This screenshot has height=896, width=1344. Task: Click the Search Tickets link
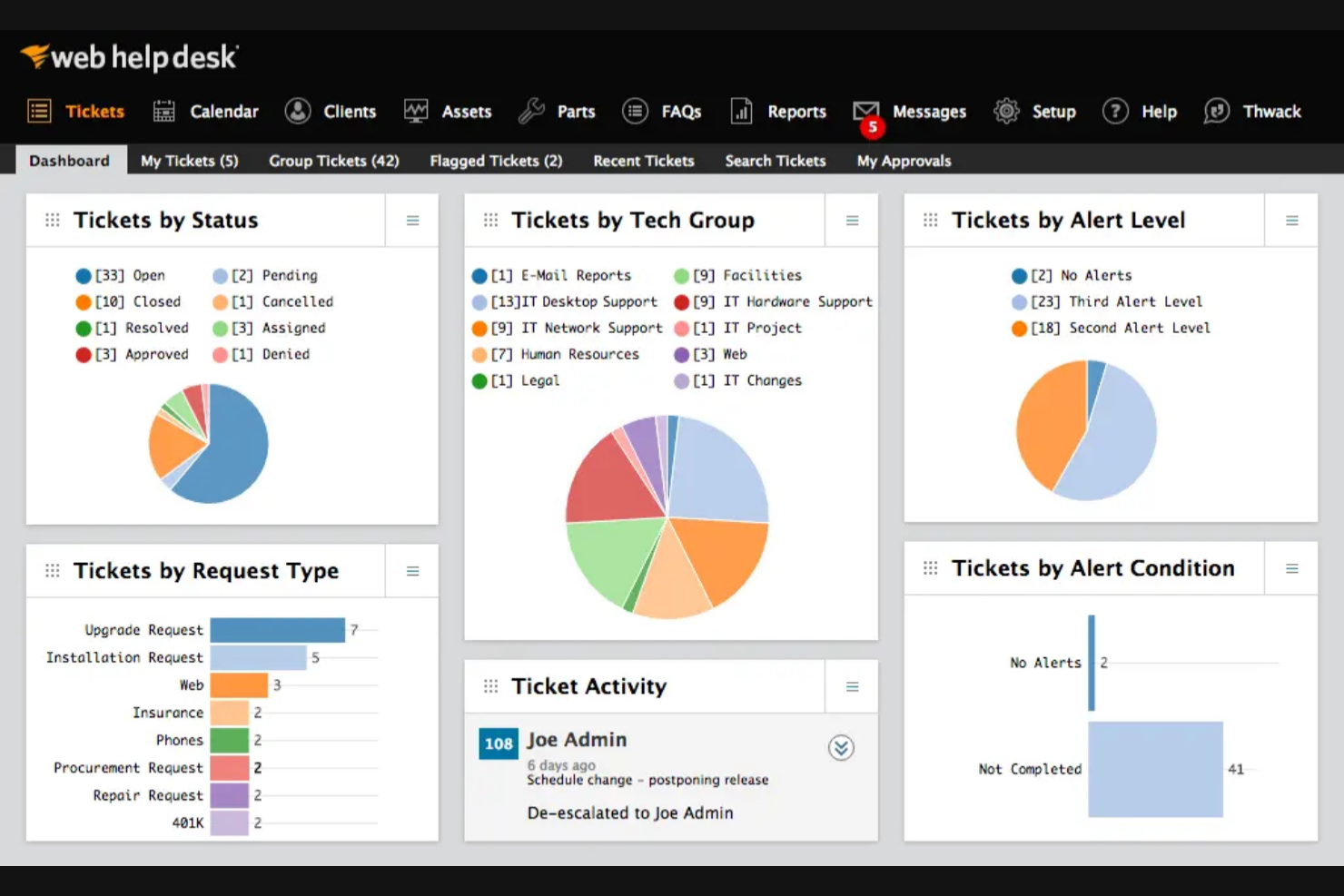775,161
